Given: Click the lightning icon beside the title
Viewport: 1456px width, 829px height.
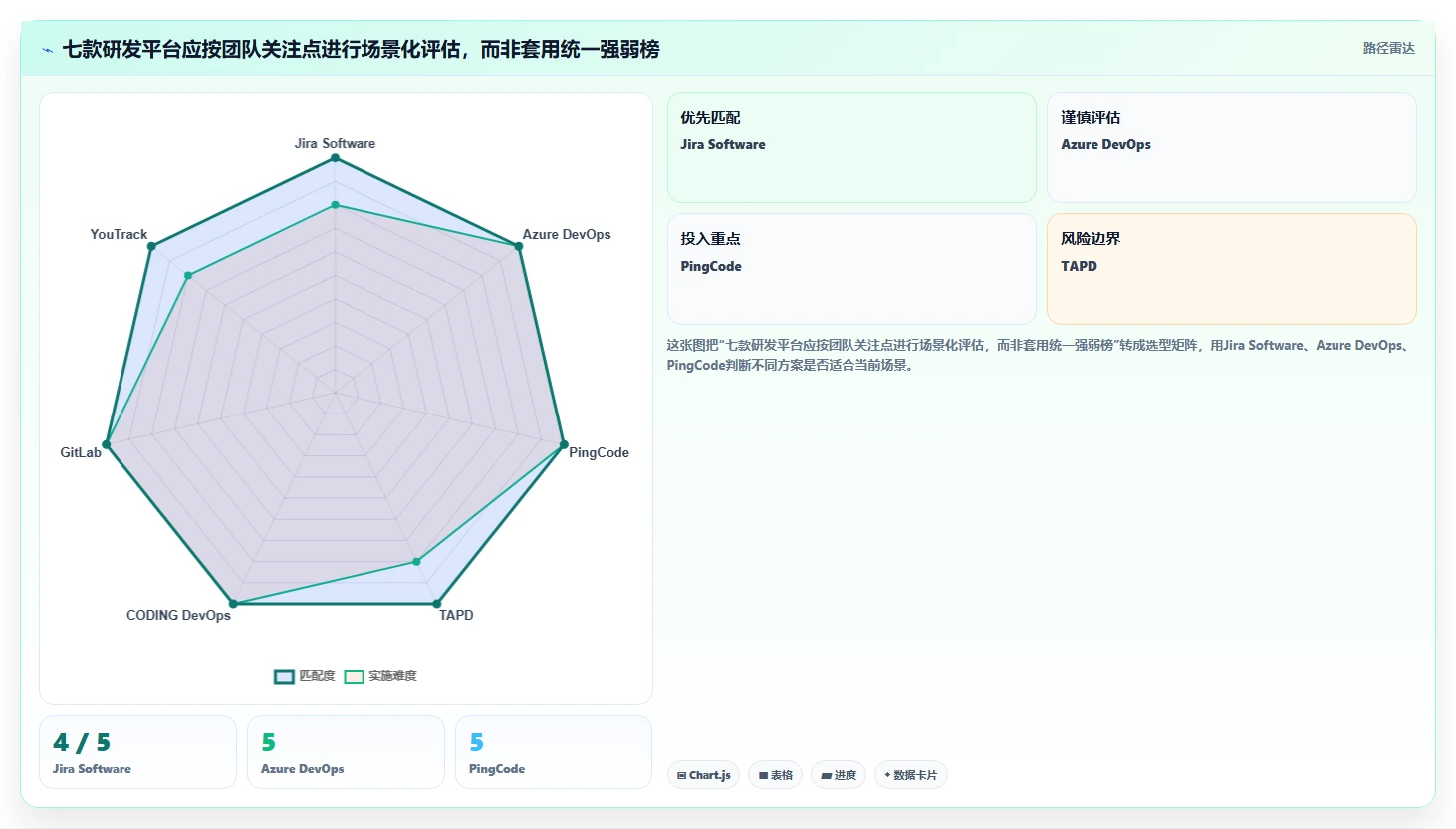Looking at the screenshot, I should 47,50.
